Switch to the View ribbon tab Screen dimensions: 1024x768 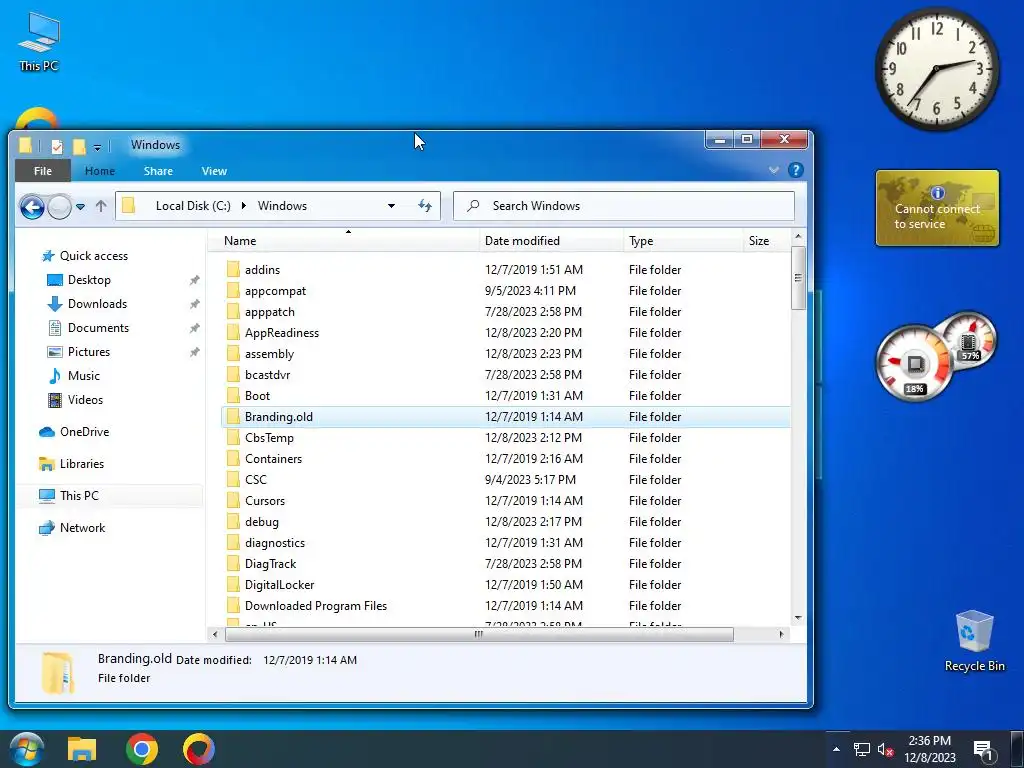(x=214, y=170)
